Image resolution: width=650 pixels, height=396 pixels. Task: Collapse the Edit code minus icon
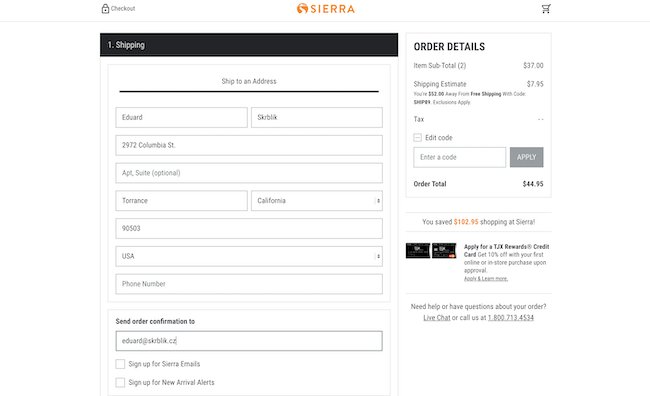[x=417, y=138]
